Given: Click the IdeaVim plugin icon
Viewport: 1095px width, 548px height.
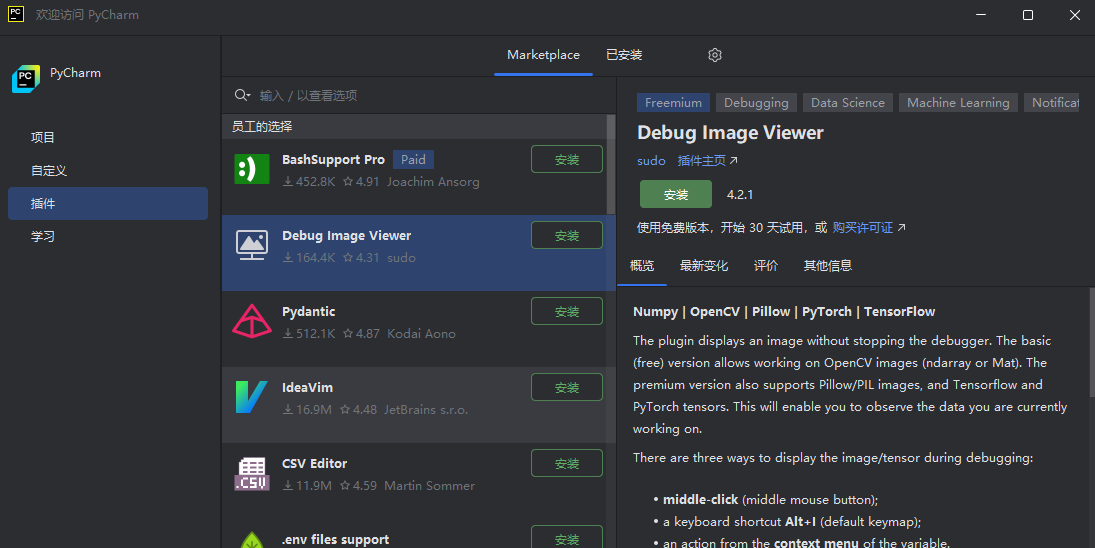Looking at the screenshot, I should click(251, 397).
